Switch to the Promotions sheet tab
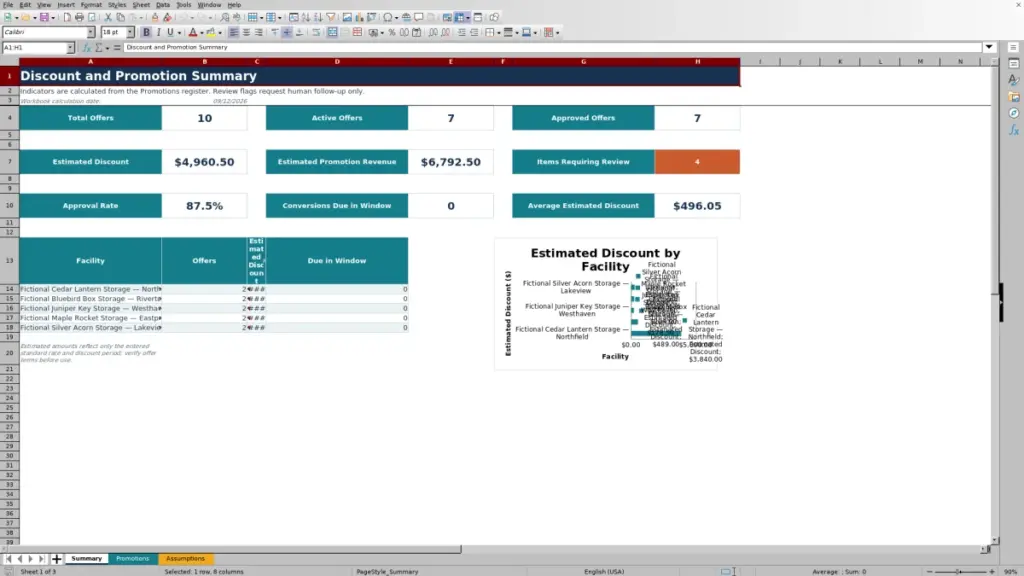Screen dimensions: 1024x576 coord(133,559)
